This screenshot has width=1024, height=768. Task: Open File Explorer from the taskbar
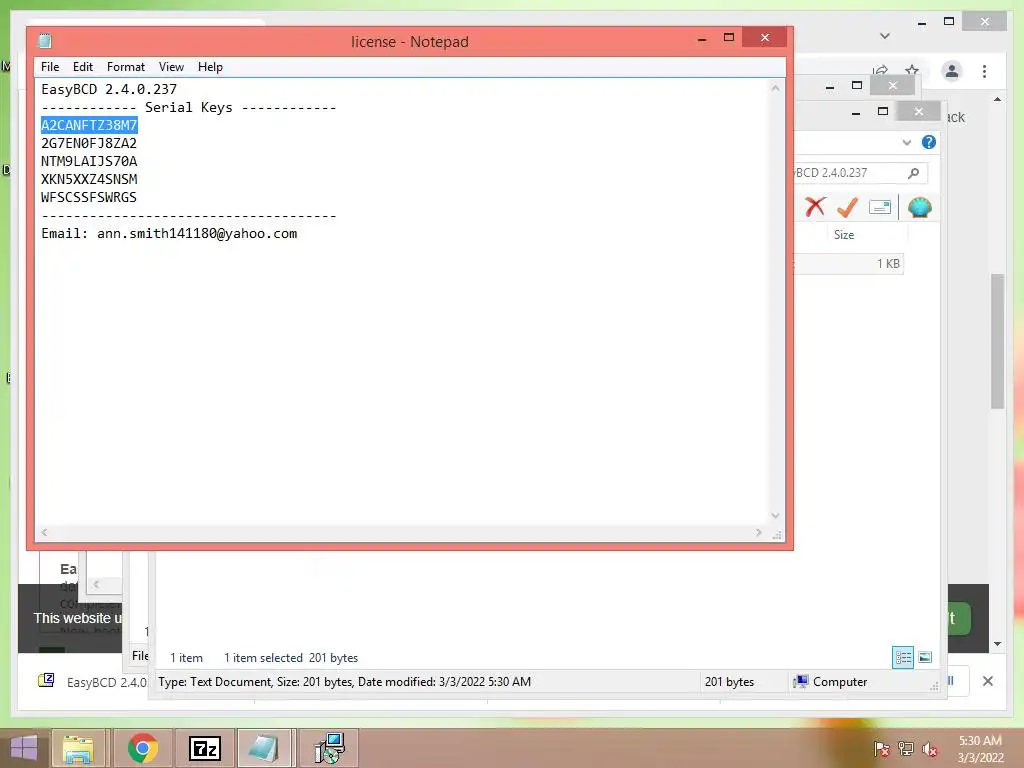click(78, 748)
